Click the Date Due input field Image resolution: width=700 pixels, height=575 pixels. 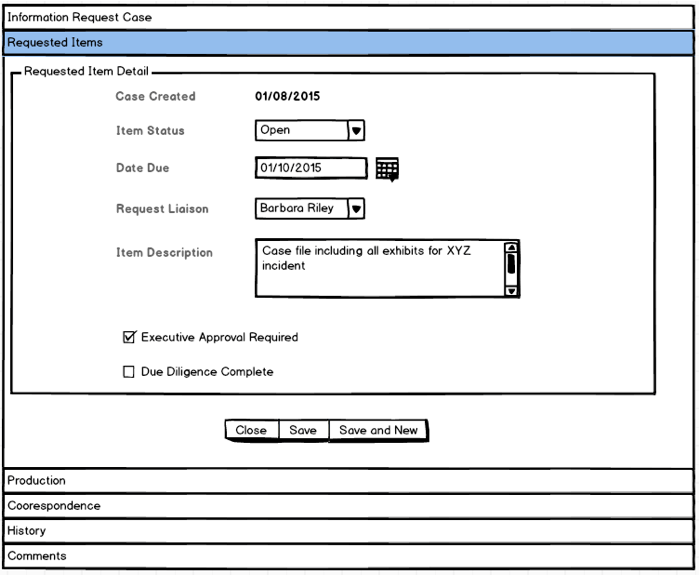click(x=310, y=168)
